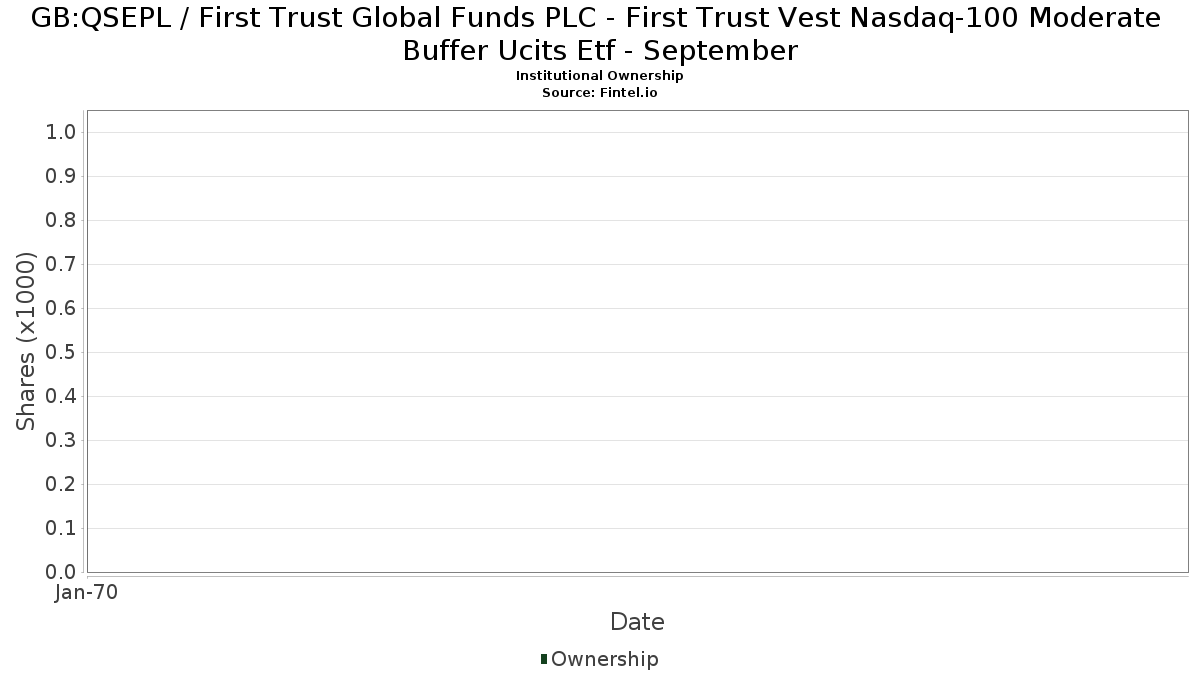Click the Date x-axis title
Screen dimensions: 1200x675
(637, 622)
